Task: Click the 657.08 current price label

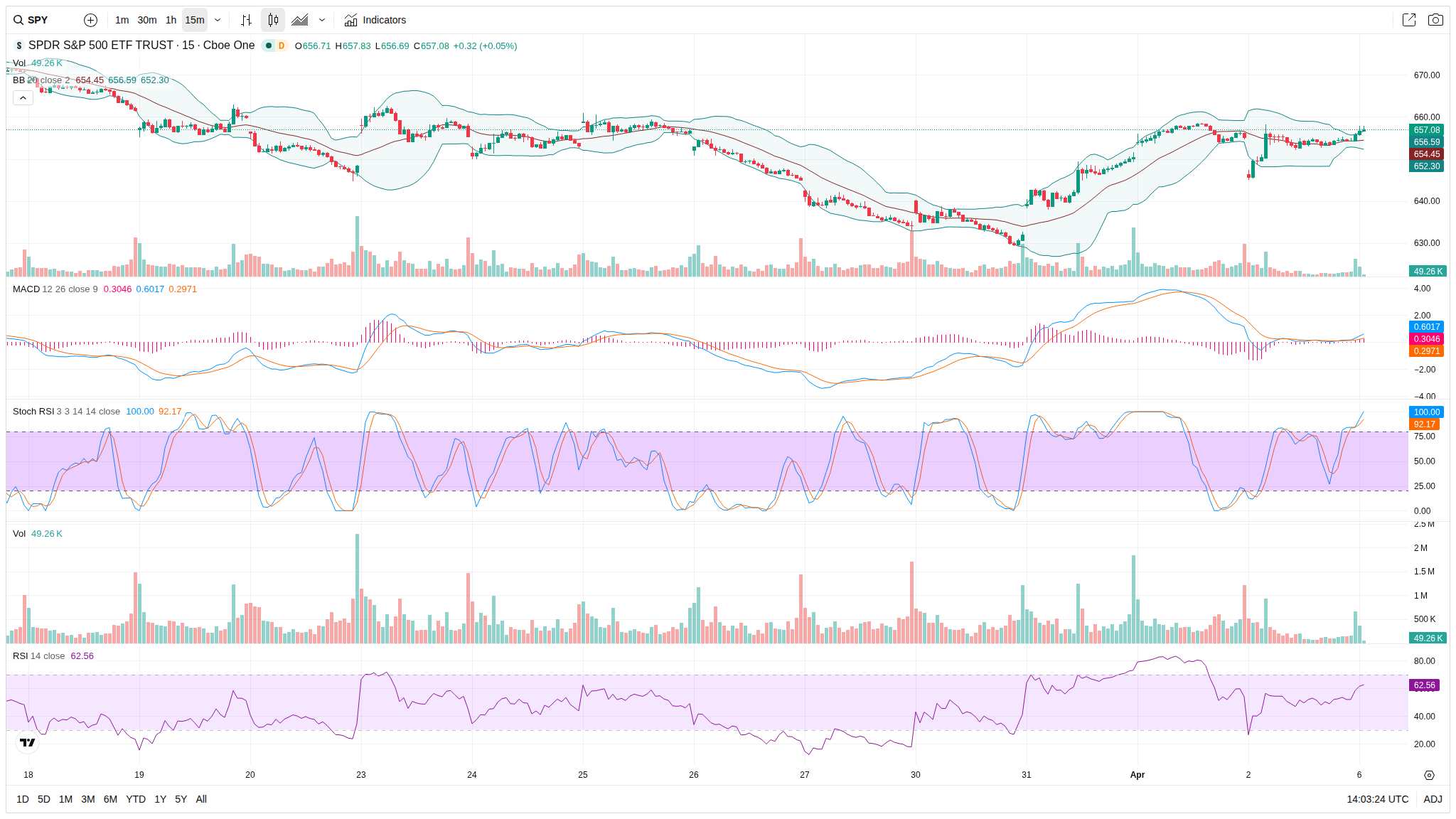Action: (x=1426, y=130)
